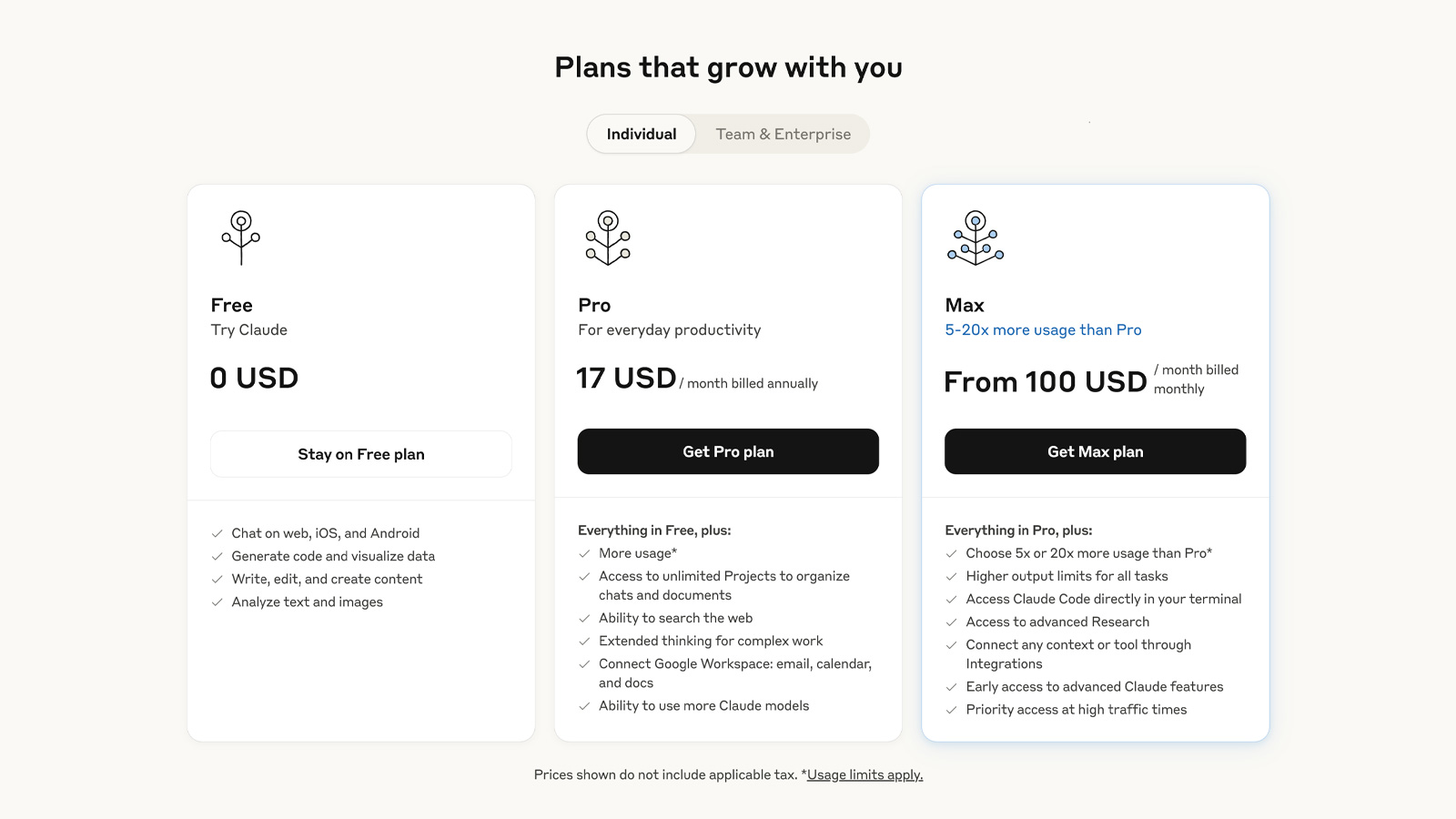
Task: Click the 'From 100 USD' Max price
Action: (1046, 381)
